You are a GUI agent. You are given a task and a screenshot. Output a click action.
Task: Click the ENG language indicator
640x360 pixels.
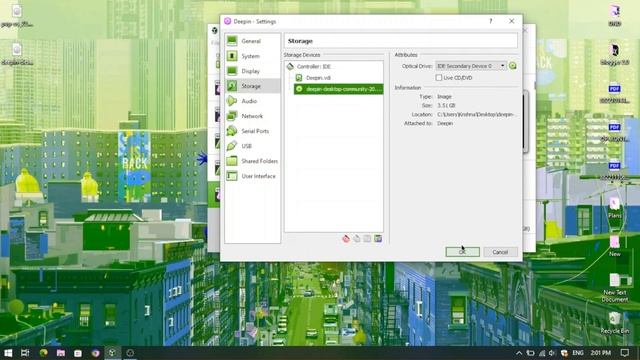pyautogui.click(x=578, y=353)
